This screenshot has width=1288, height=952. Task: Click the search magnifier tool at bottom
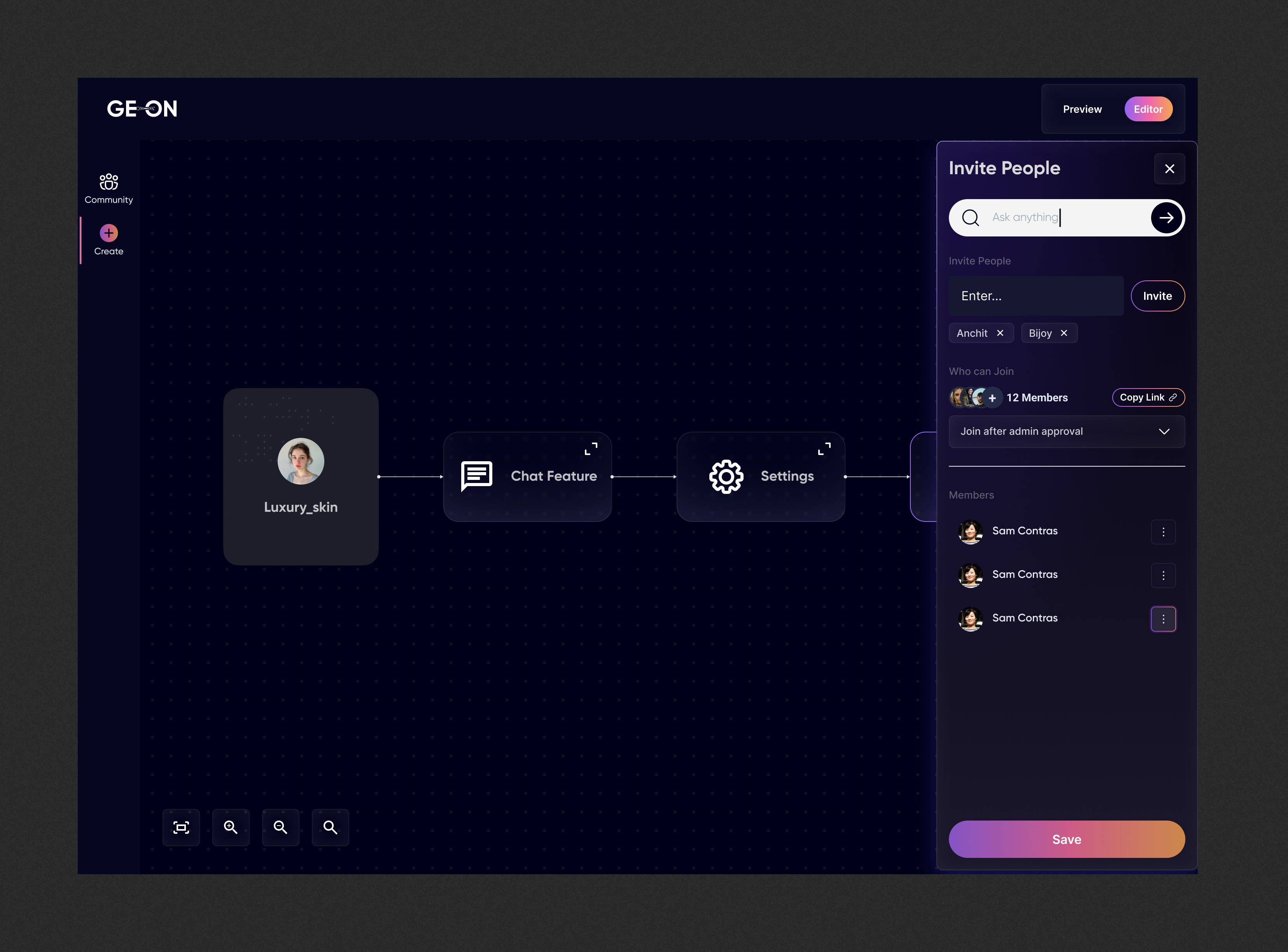pyautogui.click(x=330, y=828)
